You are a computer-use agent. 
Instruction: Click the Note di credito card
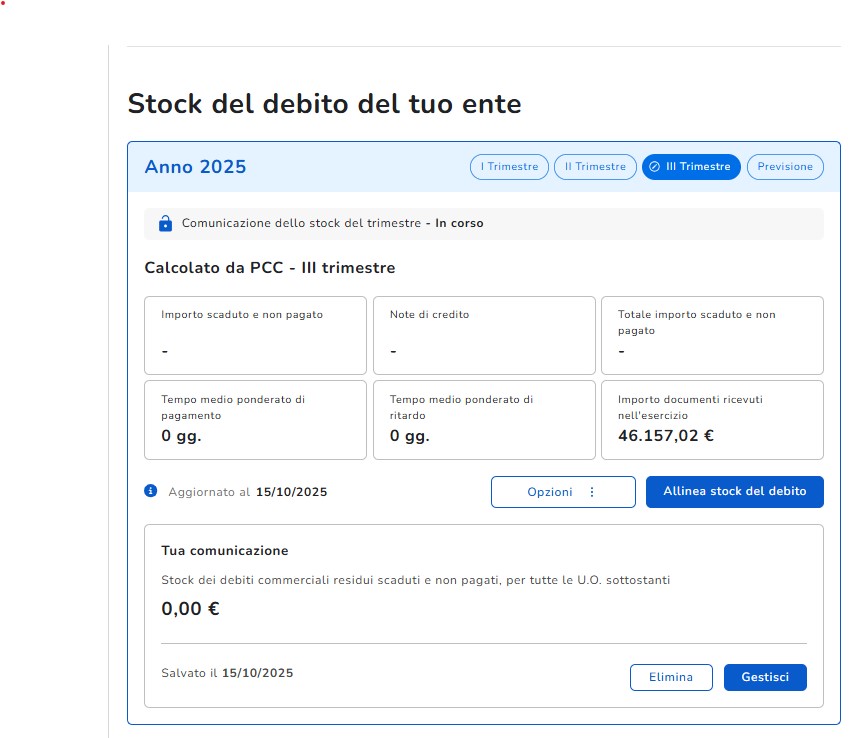484,335
